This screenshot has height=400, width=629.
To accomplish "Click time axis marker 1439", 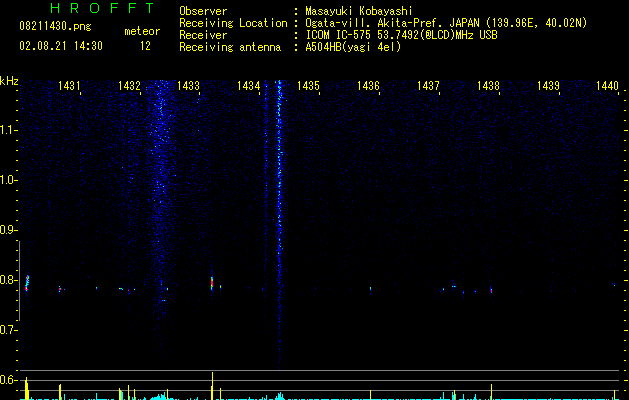I will tap(548, 86).
